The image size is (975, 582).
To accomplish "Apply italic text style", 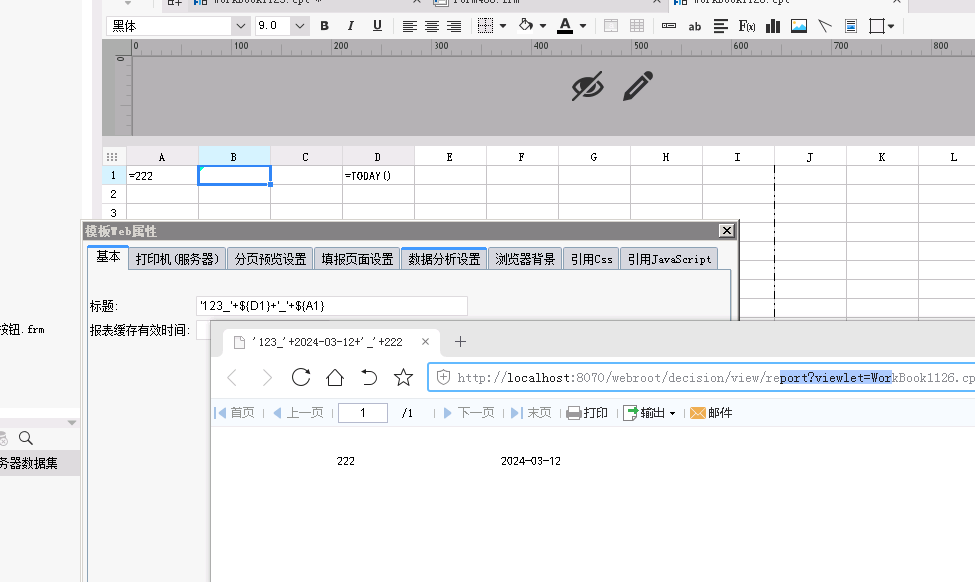I will click(x=351, y=26).
